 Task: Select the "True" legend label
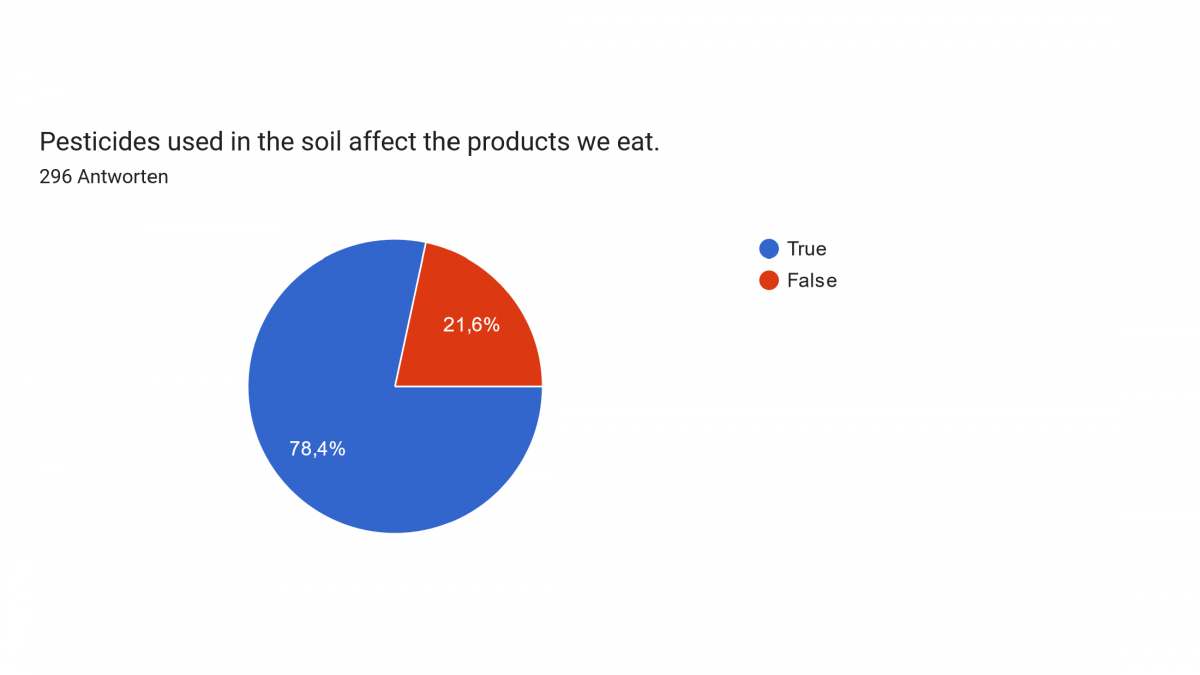807,249
